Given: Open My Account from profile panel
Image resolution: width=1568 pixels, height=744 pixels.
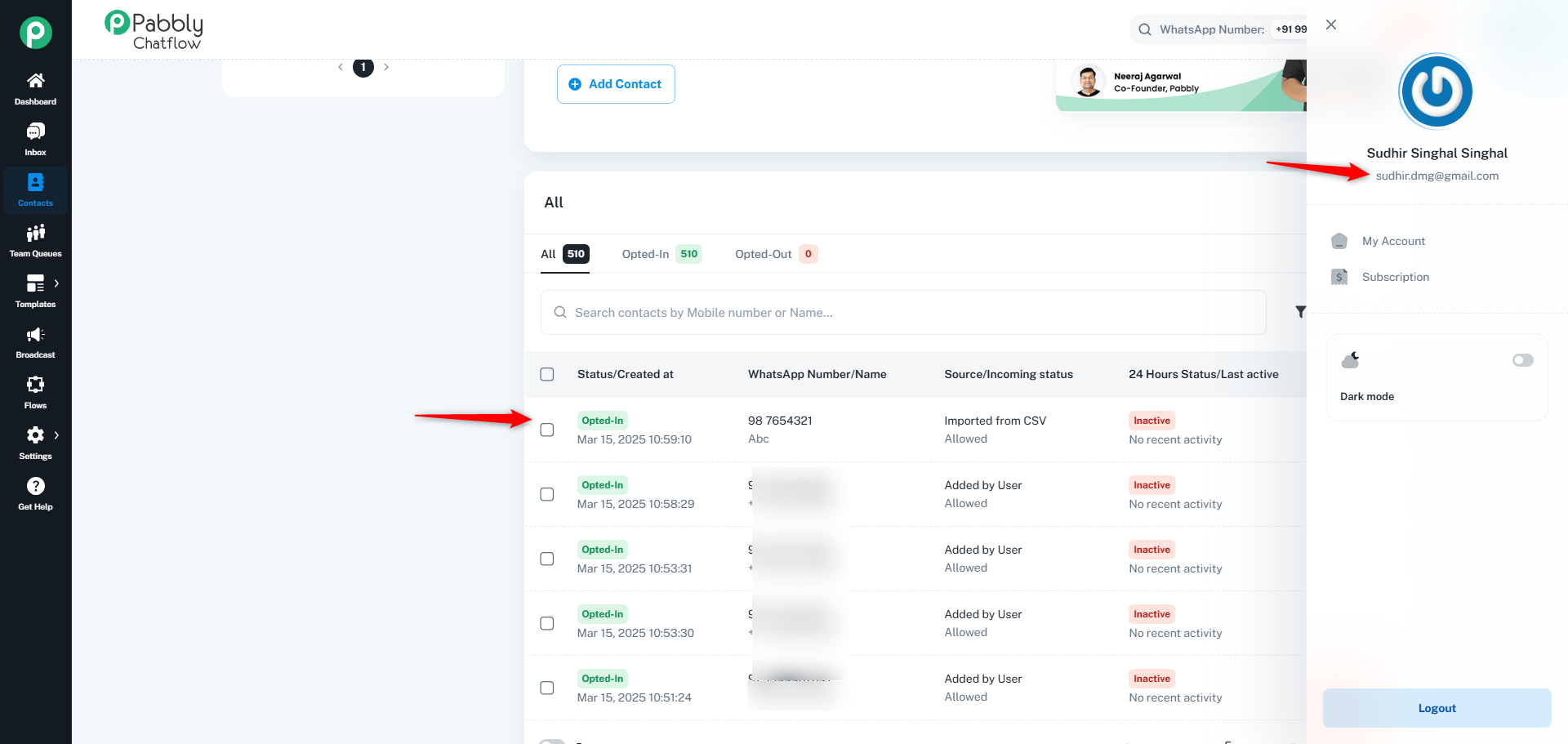Looking at the screenshot, I should pos(1393,241).
